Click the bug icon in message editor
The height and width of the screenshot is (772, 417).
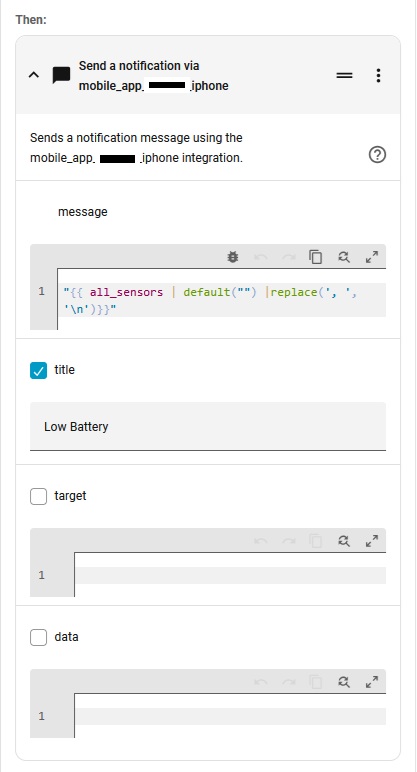click(x=233, y=257)
